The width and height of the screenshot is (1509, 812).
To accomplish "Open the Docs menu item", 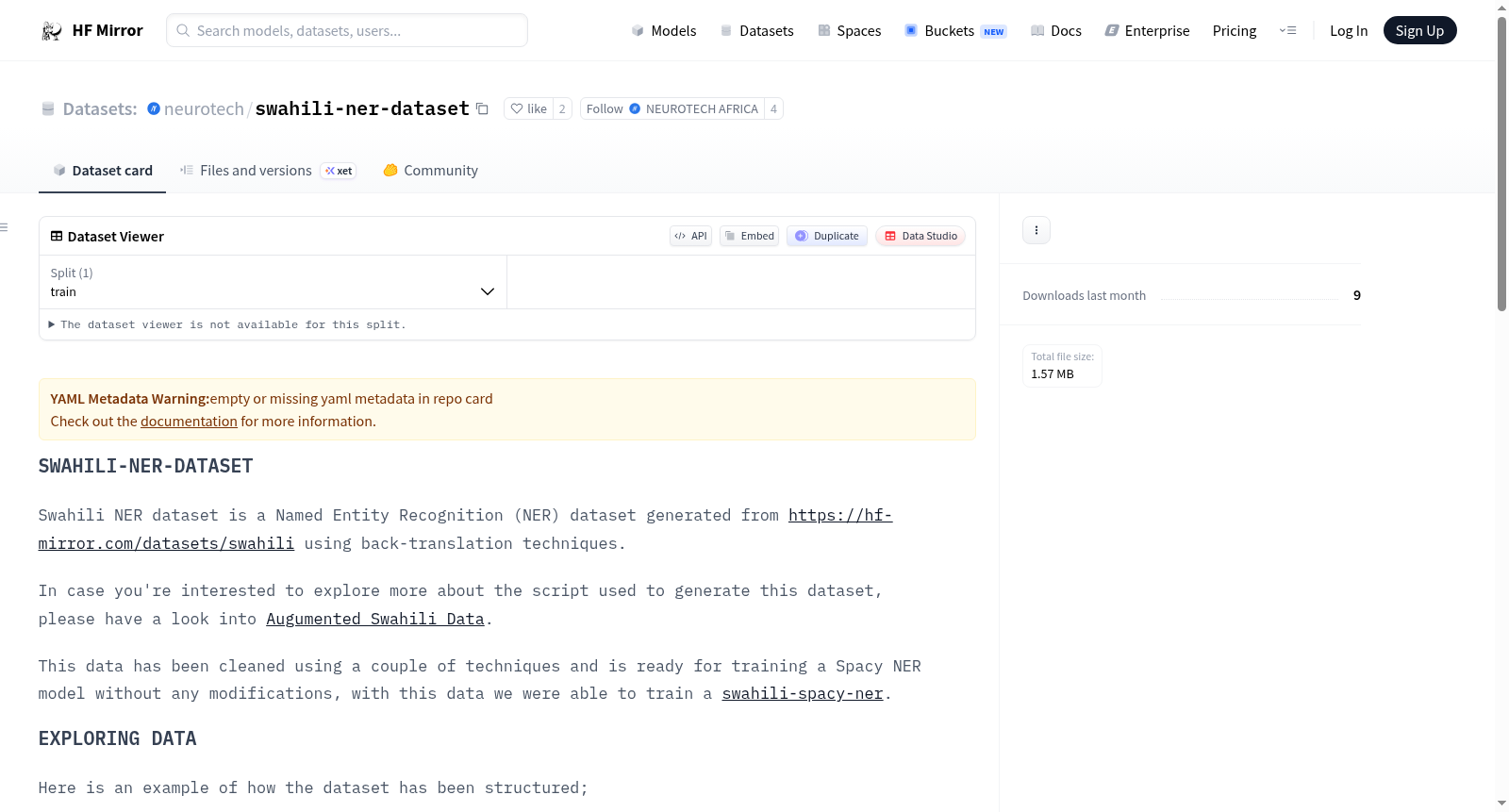I will [1056, 30].
